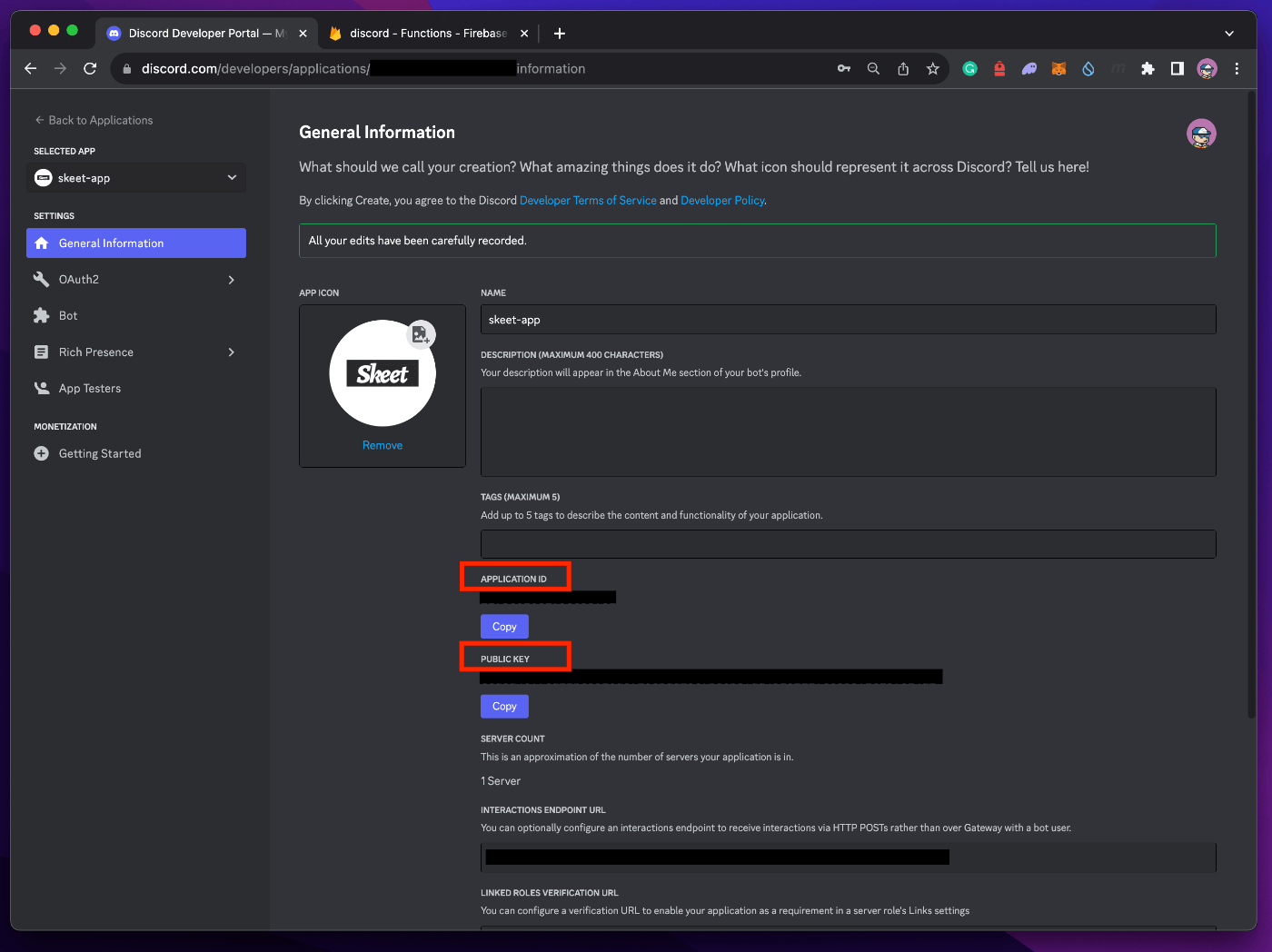The height and width of the screenshot is (952, 1272).
Task: Click the 'All your edits have been carefully recorded' notice
Action: [758, 241]
